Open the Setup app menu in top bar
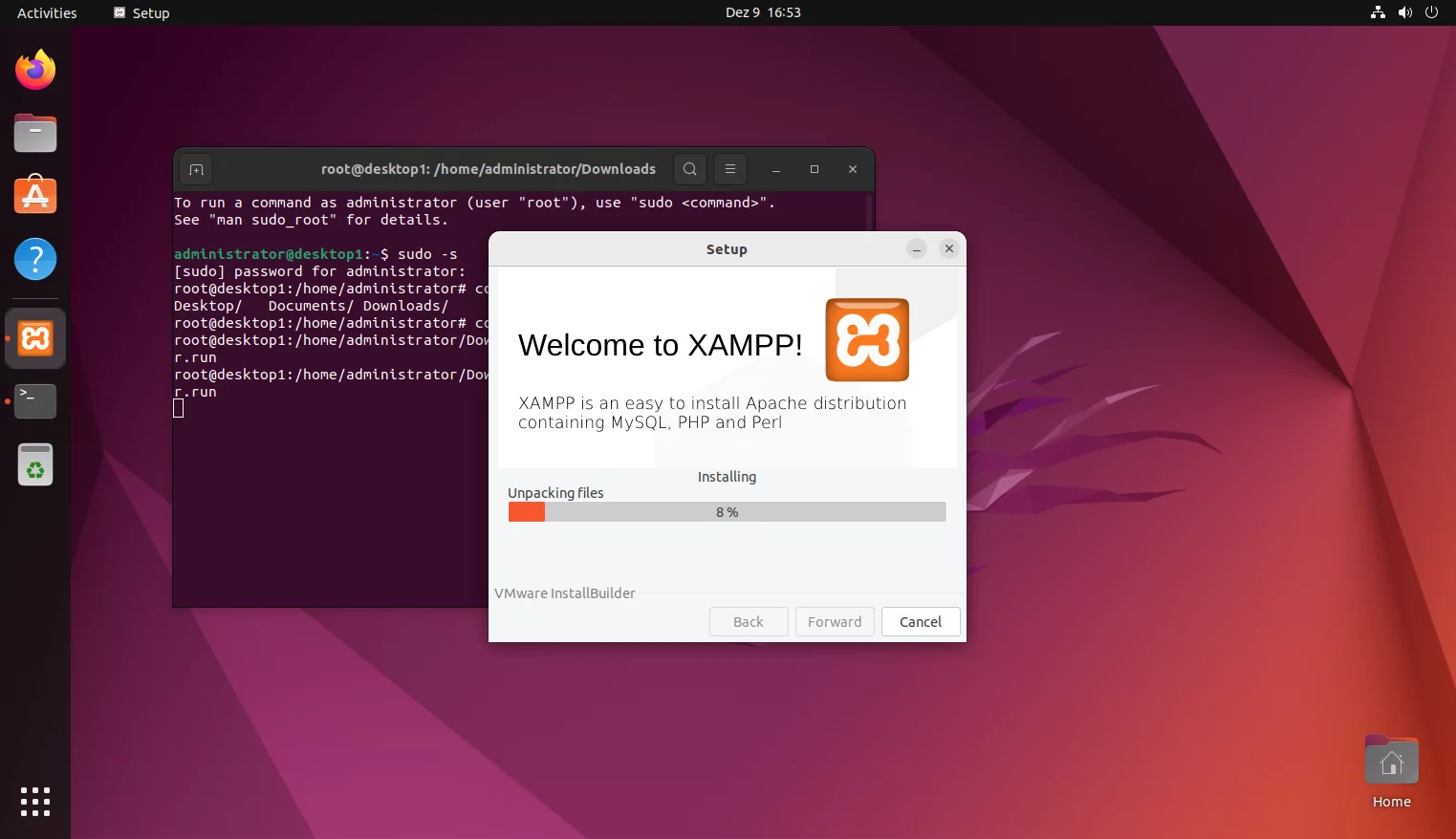This screenshot has width=1456, height=839. click(x=141, y=12)
